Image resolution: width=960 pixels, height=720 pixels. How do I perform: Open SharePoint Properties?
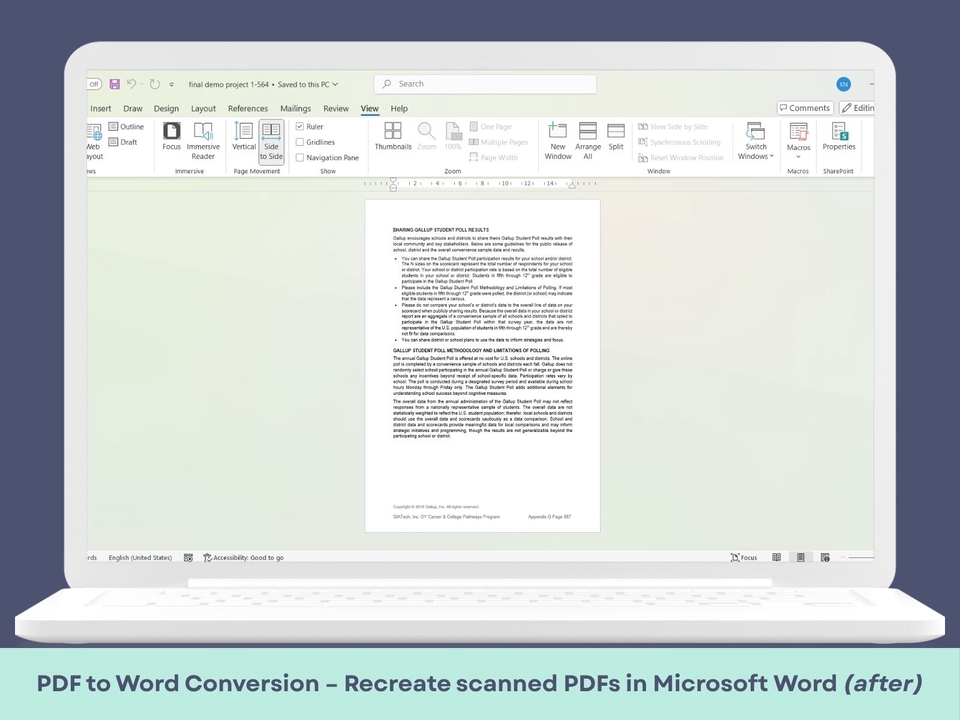tap(839, 137)
